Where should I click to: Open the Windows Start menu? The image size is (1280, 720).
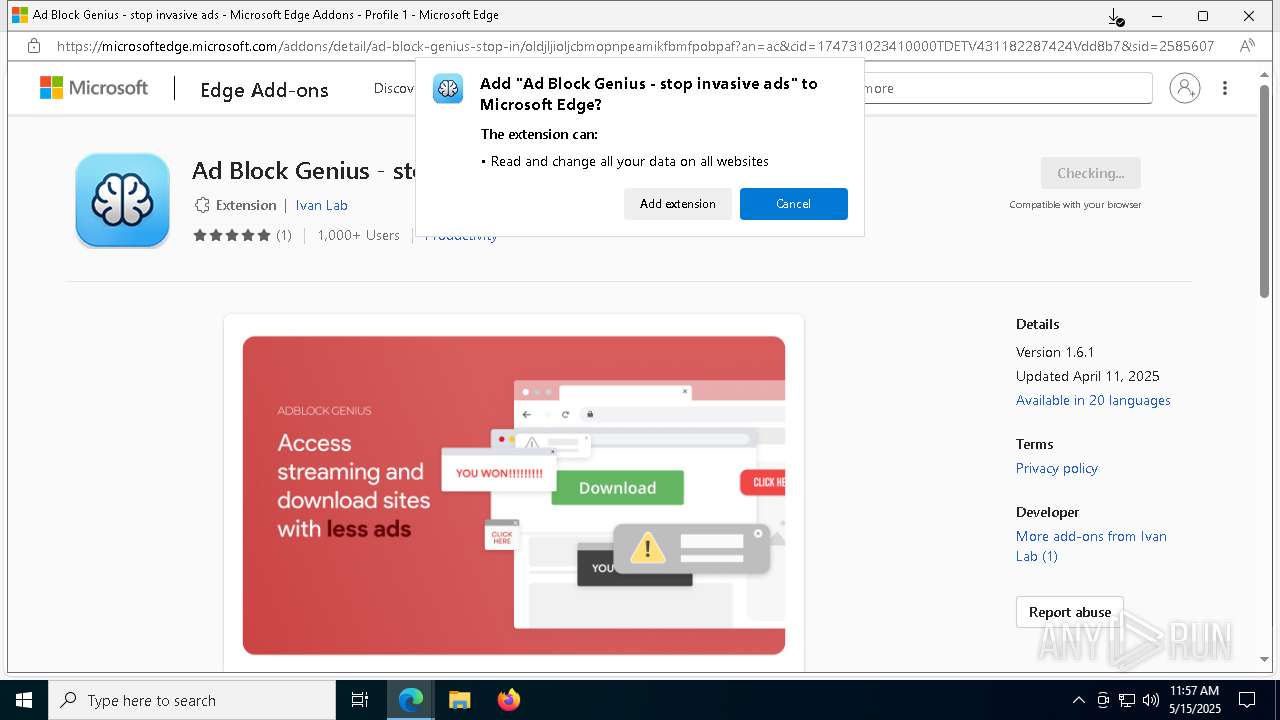tap(24, 700)
